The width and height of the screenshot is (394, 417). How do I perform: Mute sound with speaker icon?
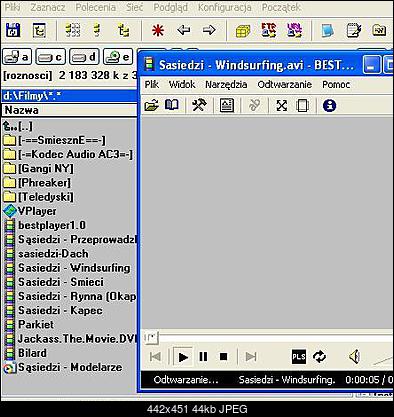click(355, 357)
